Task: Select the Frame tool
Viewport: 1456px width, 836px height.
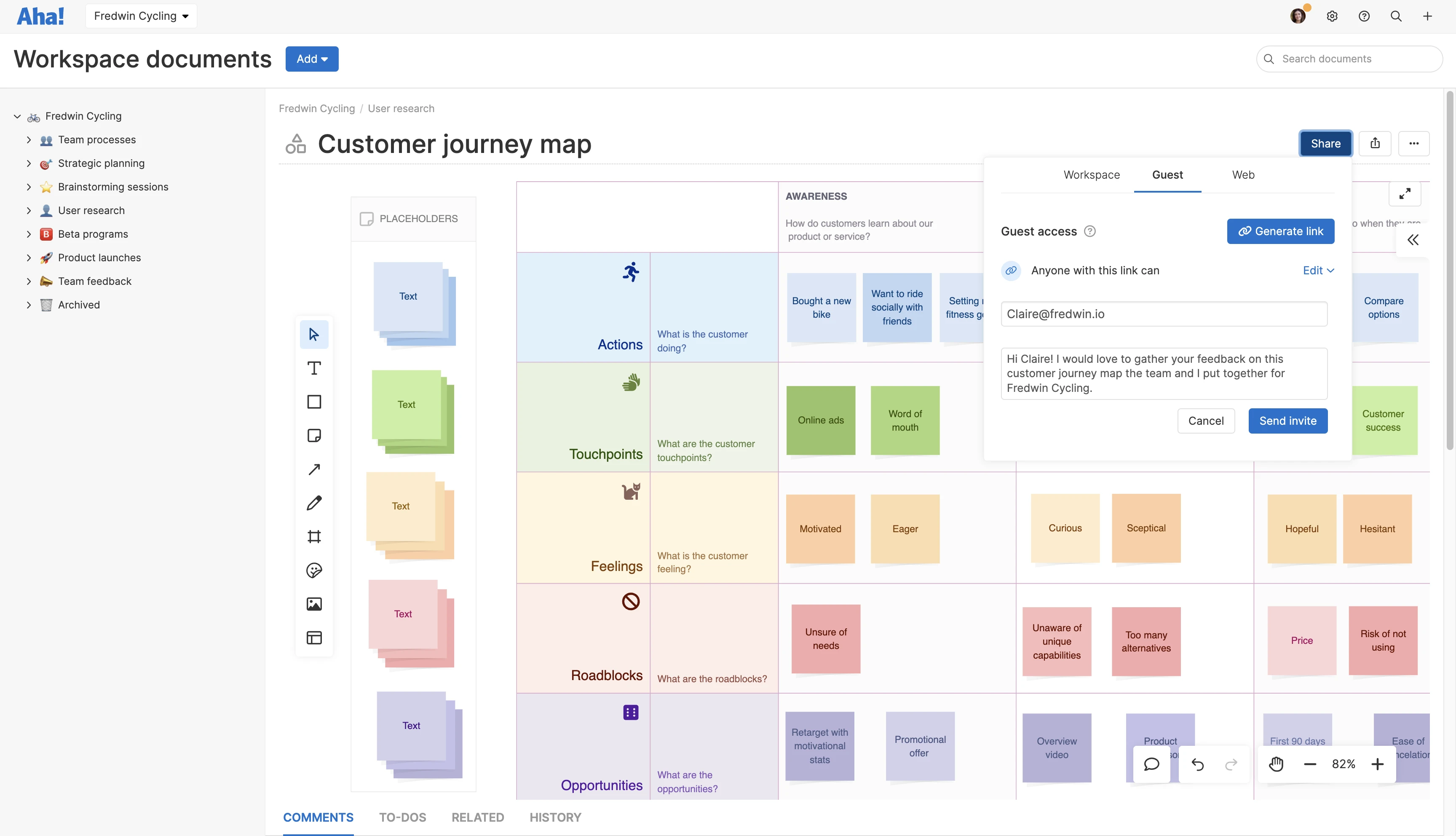Action: coord(314,537)
